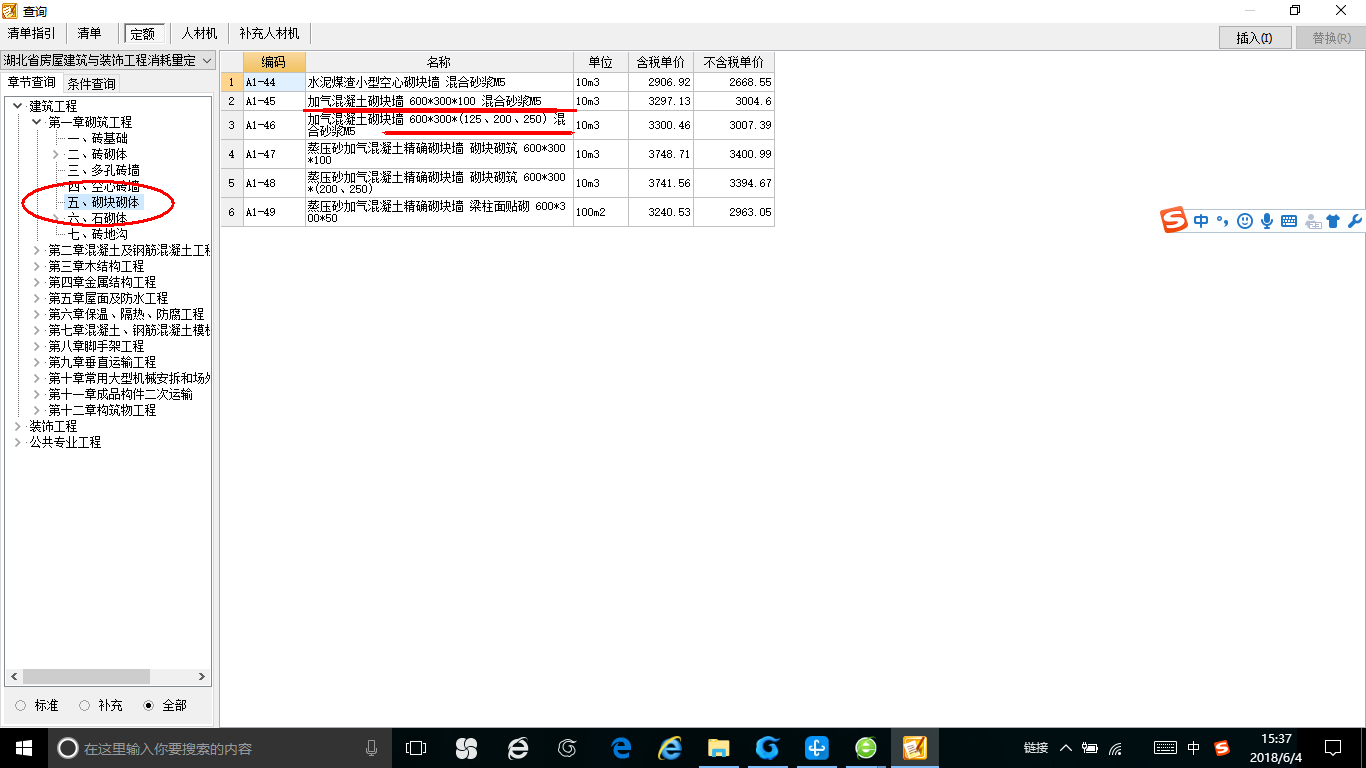
Task: Open Task View on the taskbar
Action: click(x=416, y=748)
